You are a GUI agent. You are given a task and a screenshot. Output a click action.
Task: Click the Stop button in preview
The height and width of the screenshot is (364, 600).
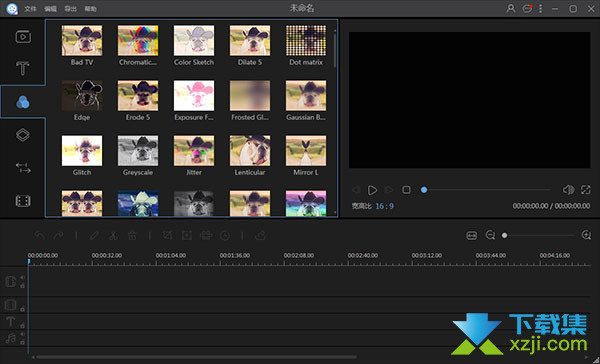pos(406,189)
